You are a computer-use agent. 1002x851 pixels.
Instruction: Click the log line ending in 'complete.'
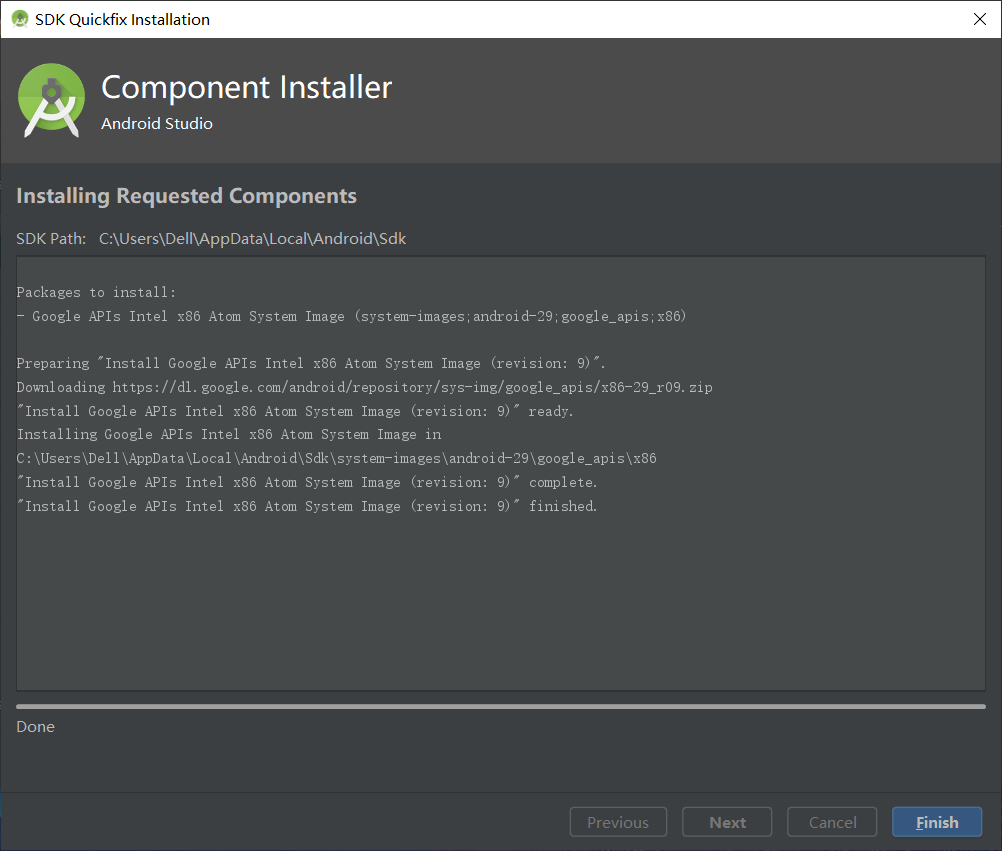coord(307,482)
